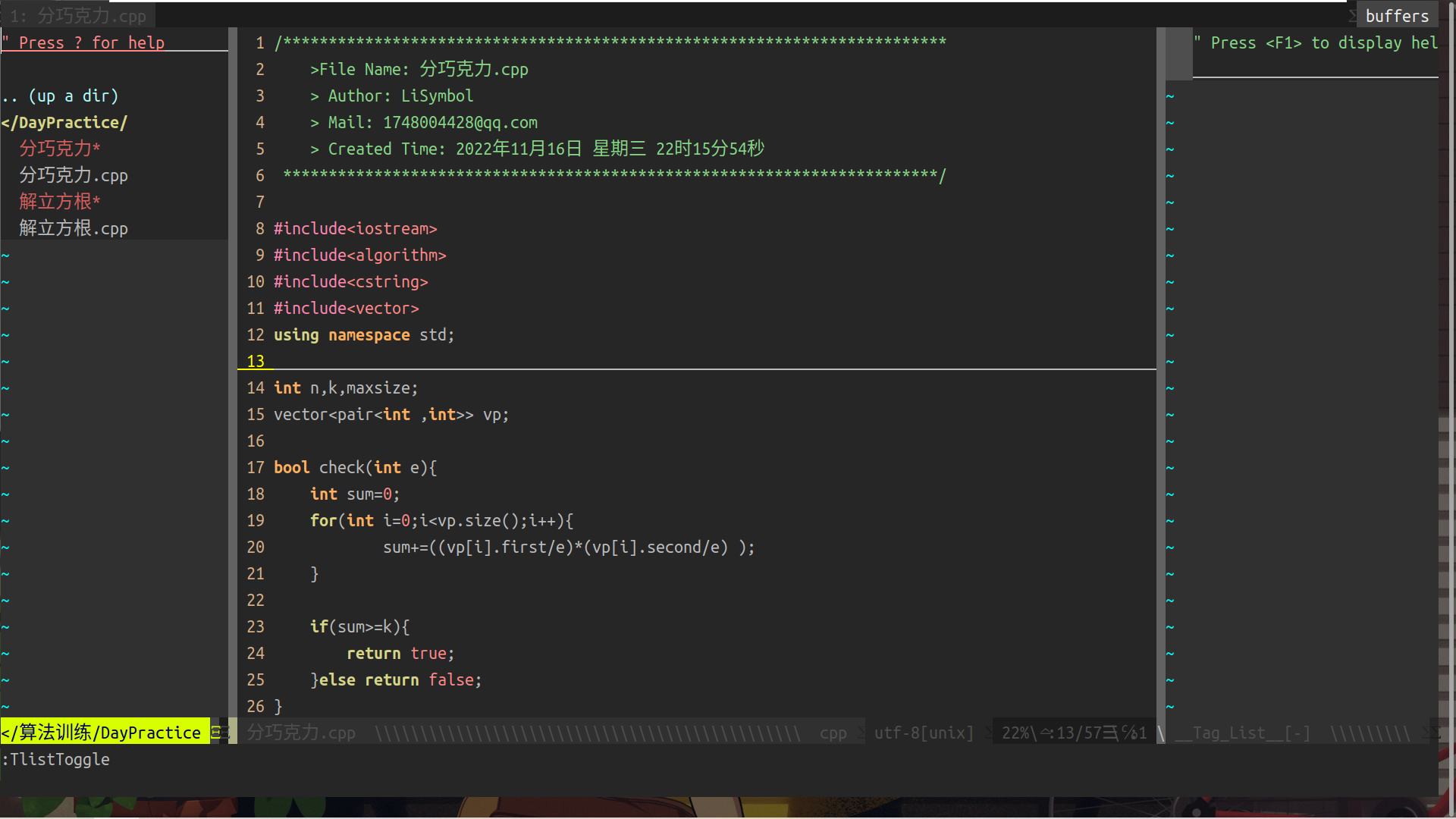Screen dimensions: 1456x819
Task: Click the bool check function definition line
Action: (355, 467)
